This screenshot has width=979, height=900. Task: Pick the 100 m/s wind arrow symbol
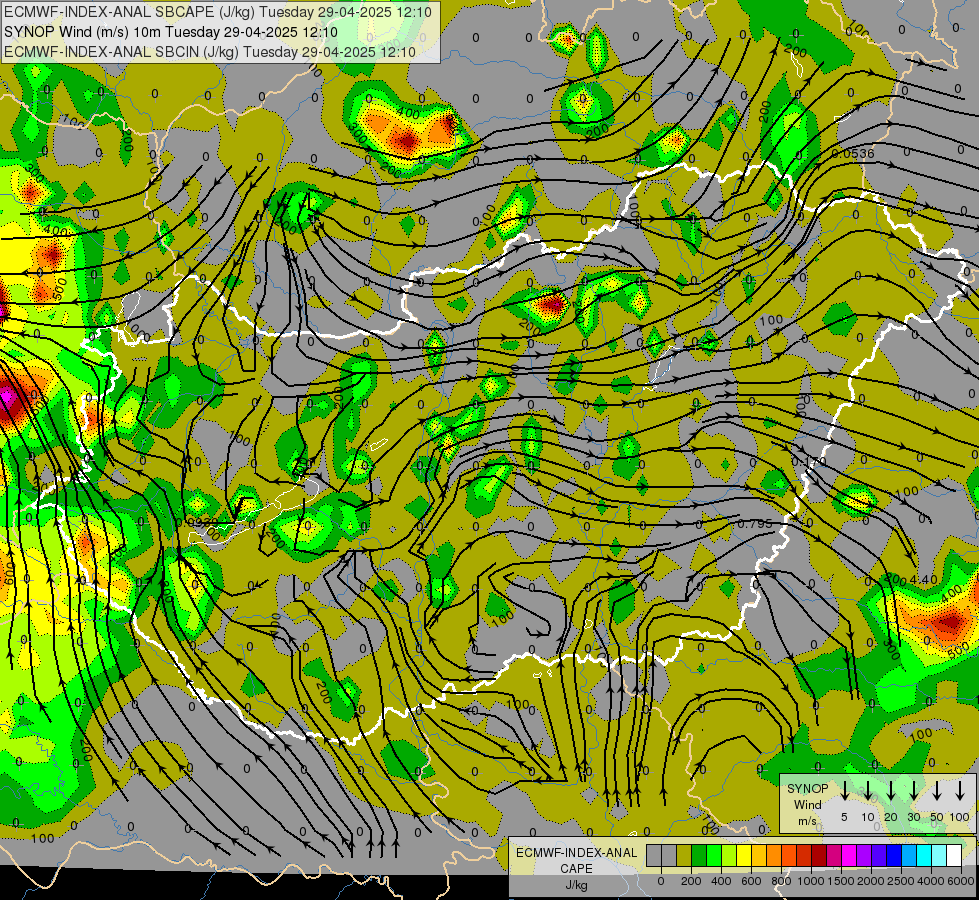click(x=960, y=790)
